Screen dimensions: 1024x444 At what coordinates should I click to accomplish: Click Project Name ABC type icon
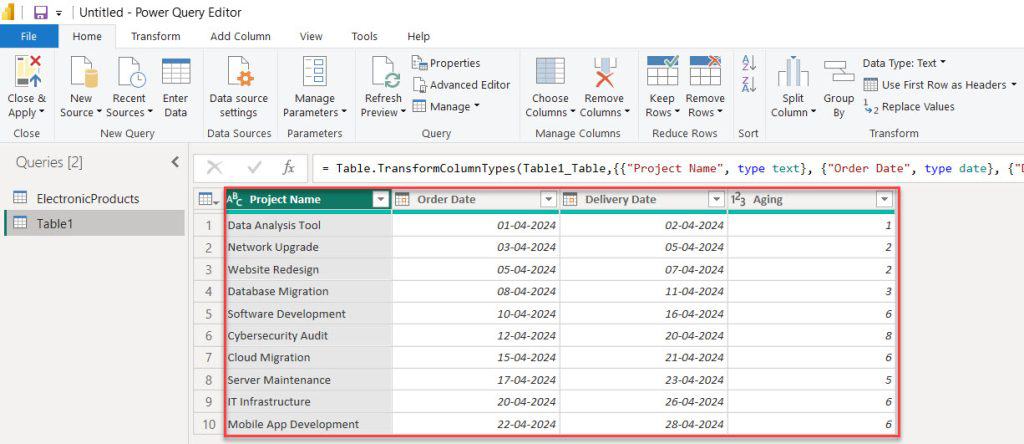click(x=234, y=200)
